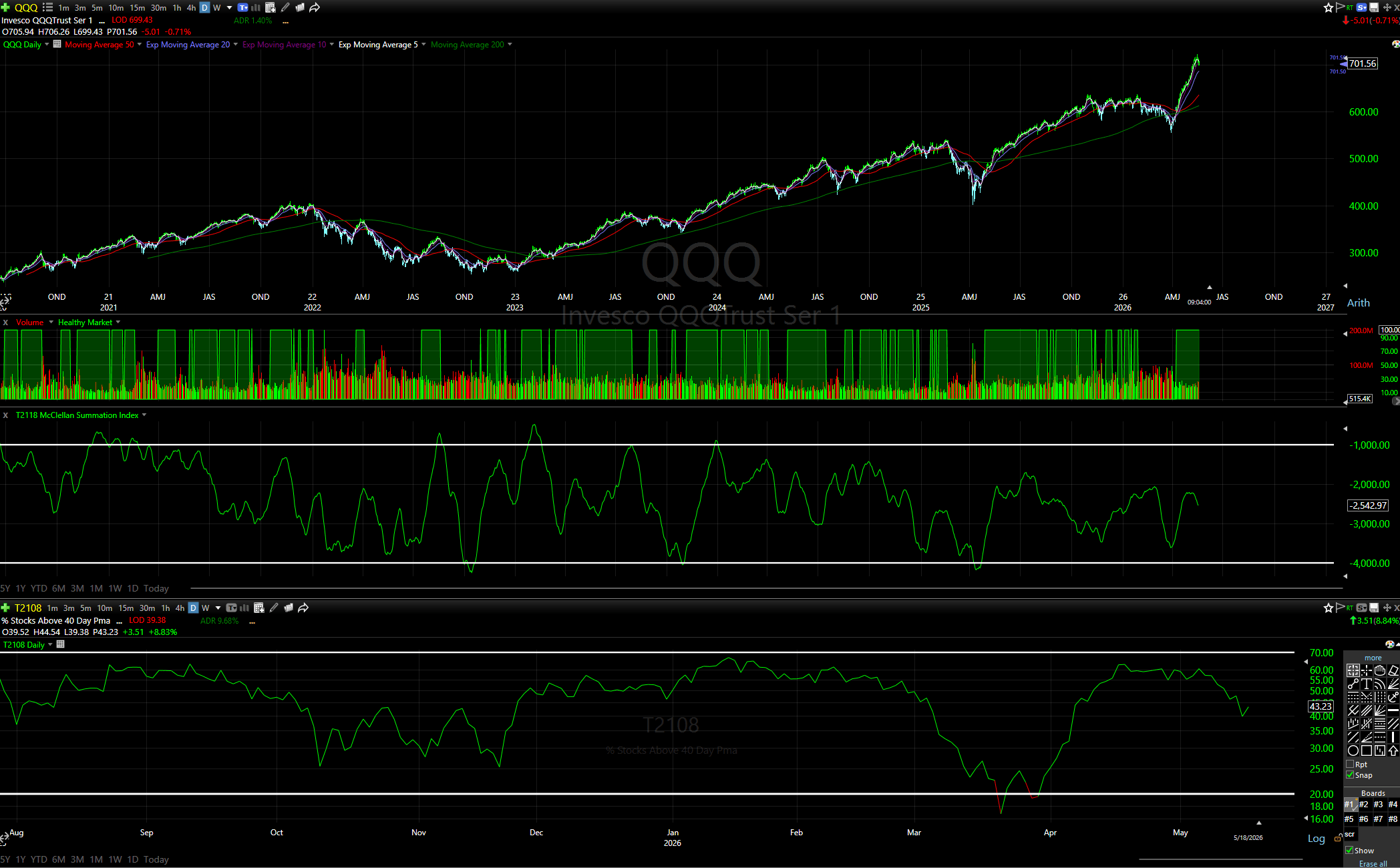Click the more link above drawing tools

click(x=1373, y=658)
